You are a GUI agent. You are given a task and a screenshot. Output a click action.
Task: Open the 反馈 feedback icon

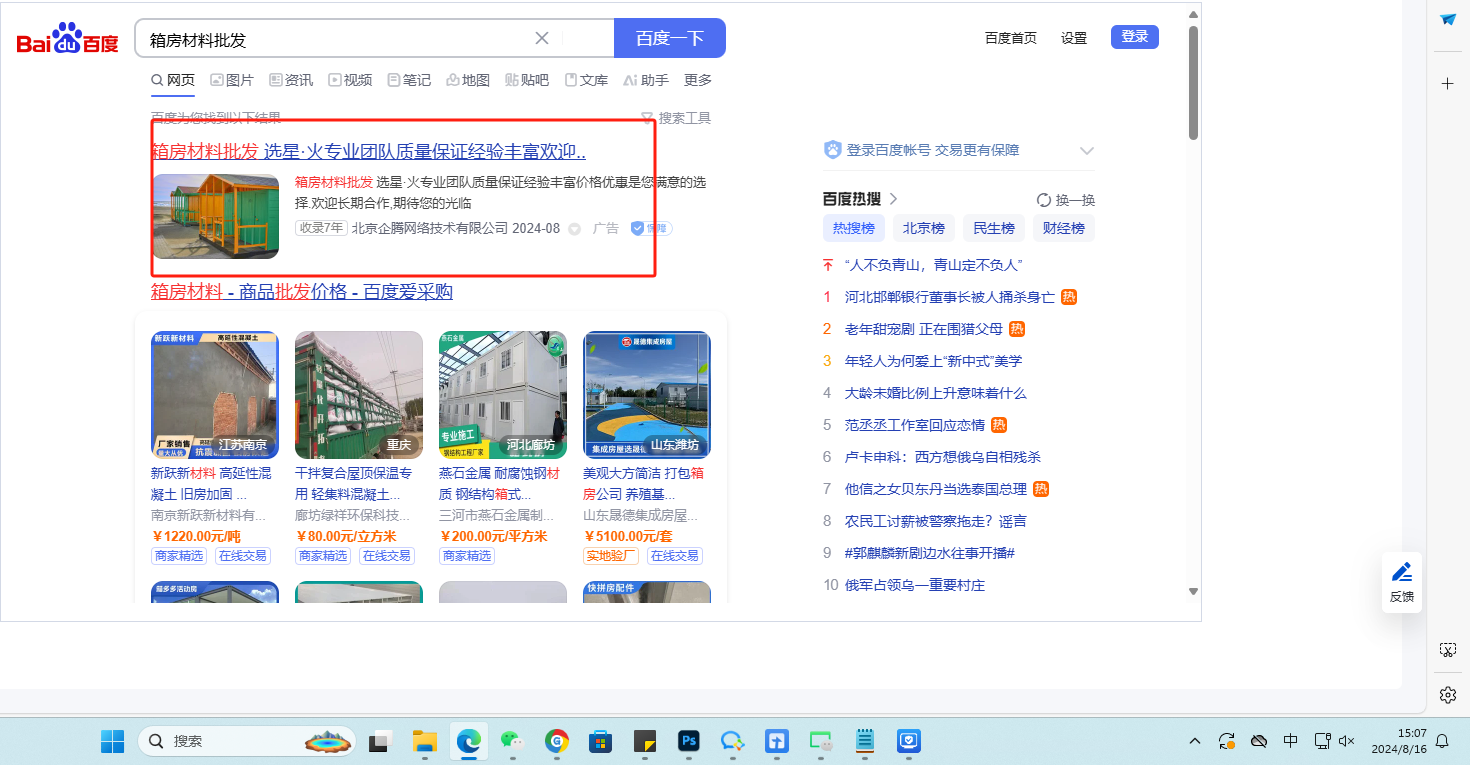(1402, 581)
